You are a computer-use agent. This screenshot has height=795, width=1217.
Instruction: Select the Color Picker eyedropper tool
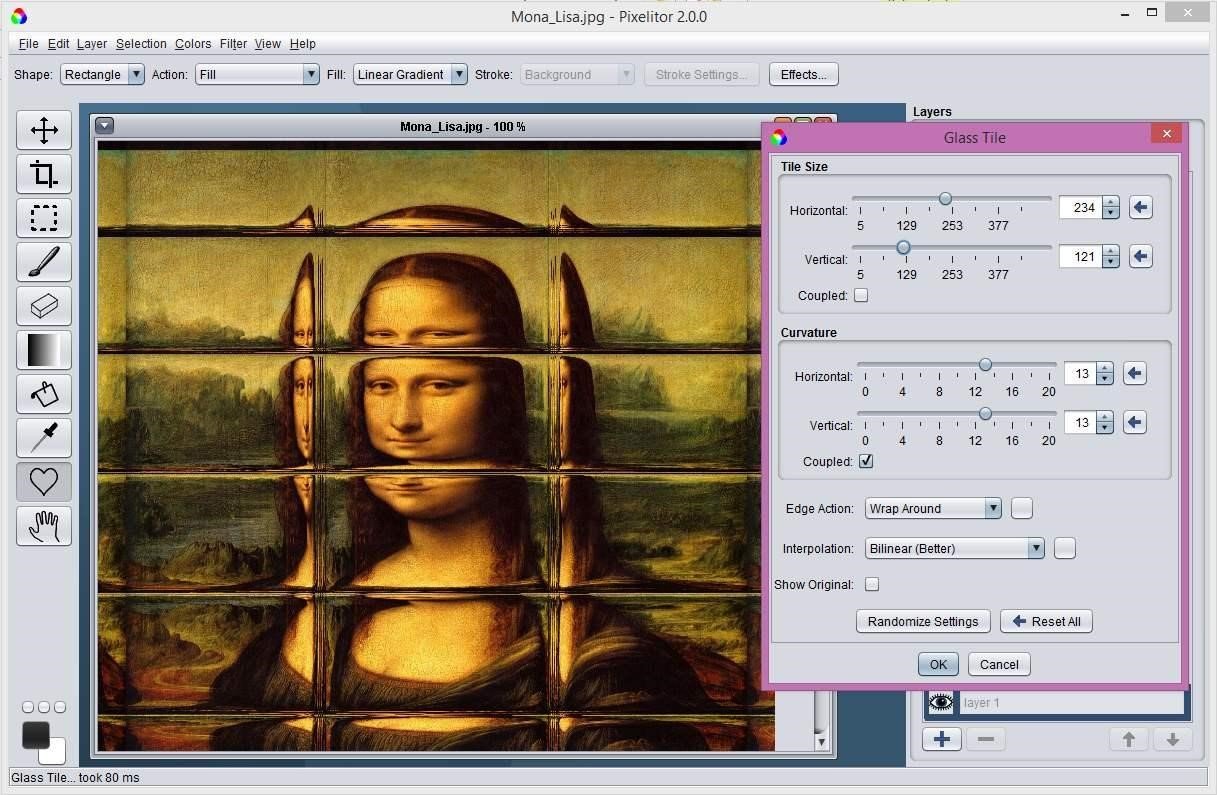pos(44,438)
